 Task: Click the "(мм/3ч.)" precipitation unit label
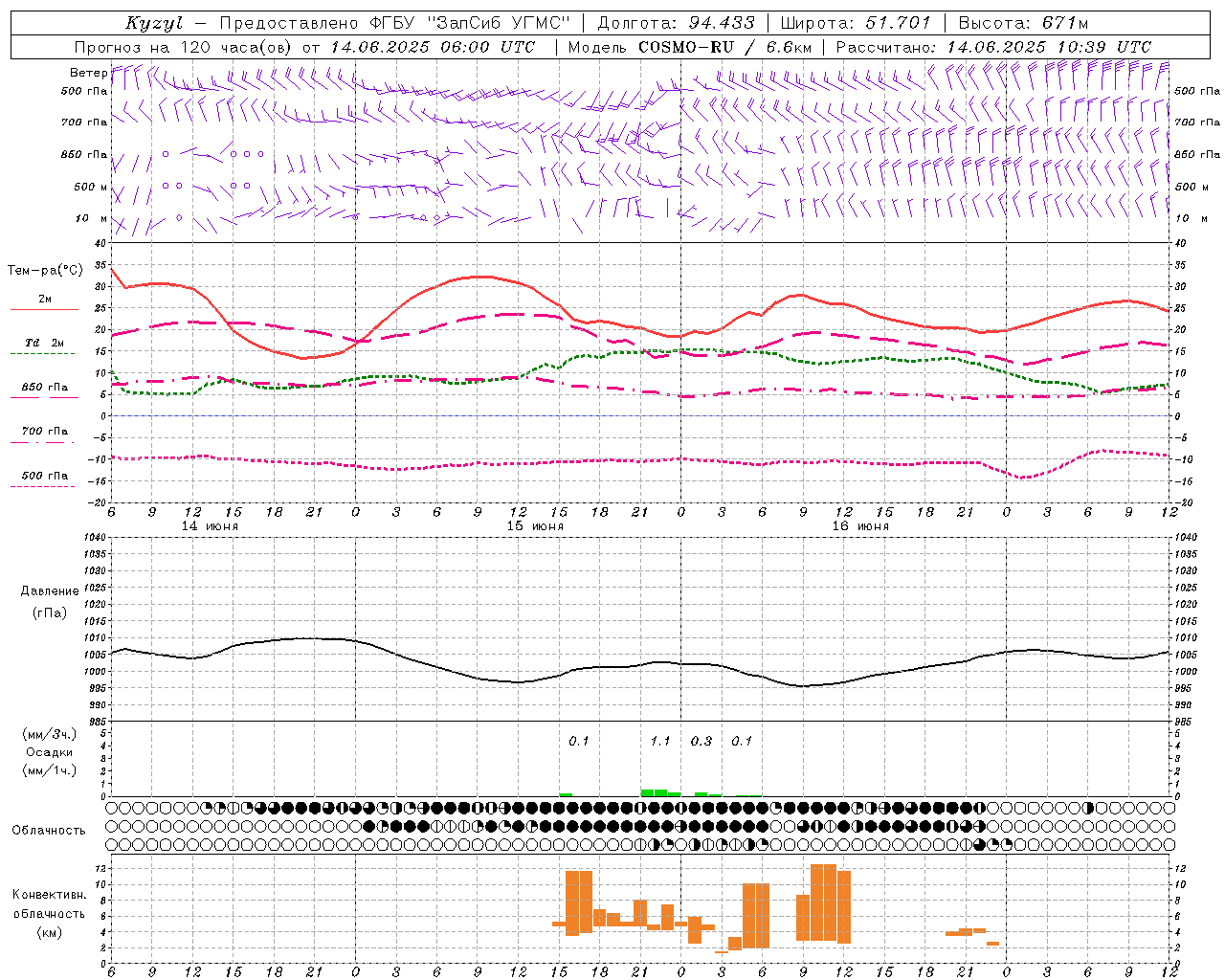click(x=50, y=734)
